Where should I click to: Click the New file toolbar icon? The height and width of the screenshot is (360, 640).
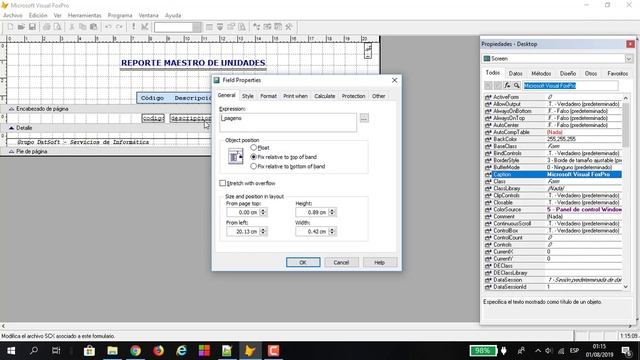[x=10, y=27]
